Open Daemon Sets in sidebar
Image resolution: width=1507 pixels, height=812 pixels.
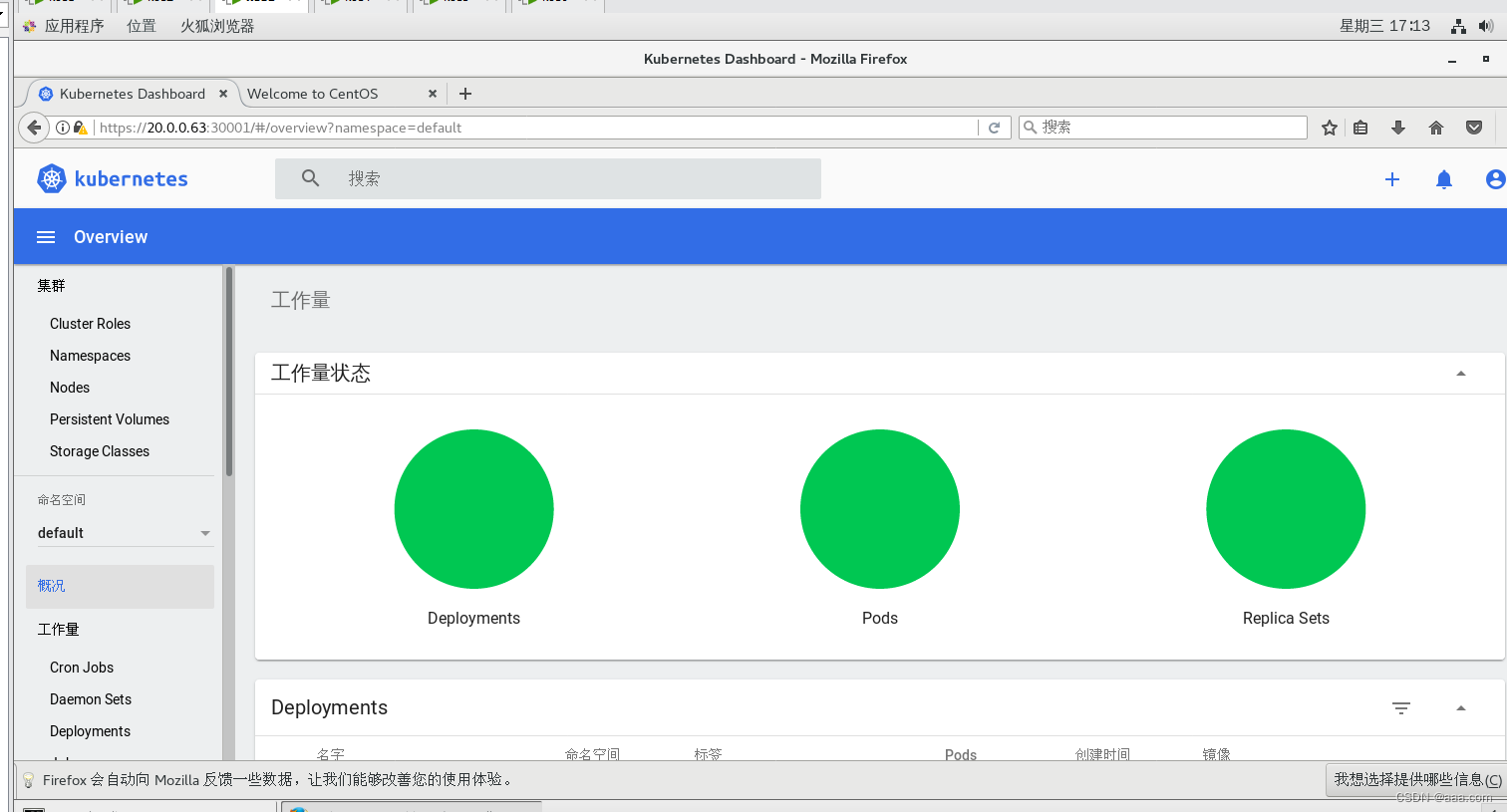pos(91,699)
